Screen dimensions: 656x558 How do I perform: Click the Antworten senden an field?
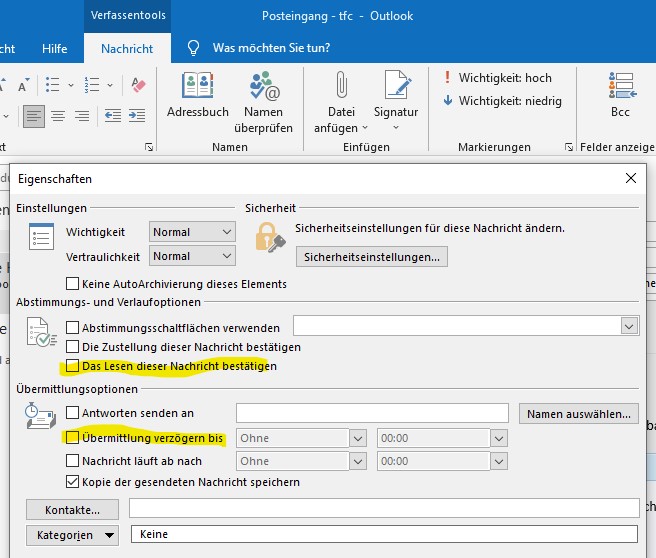(x=372, y=413)
